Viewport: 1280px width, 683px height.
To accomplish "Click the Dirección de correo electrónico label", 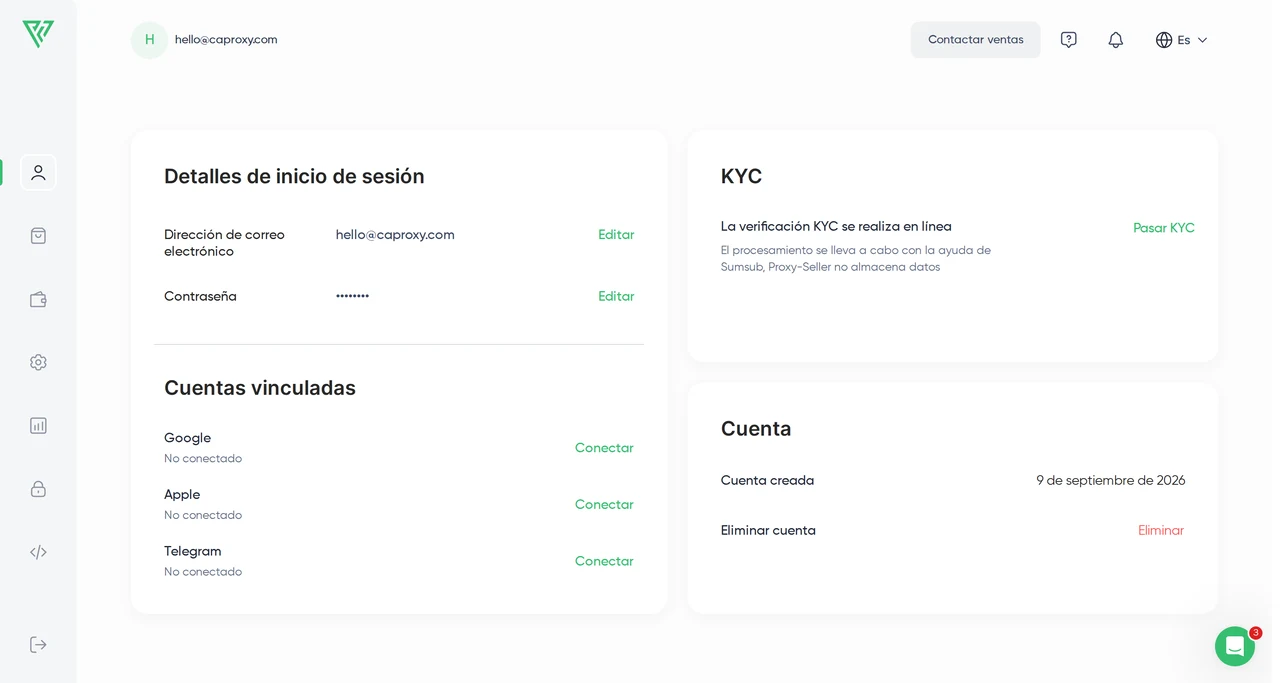I will tap(224, 243).
